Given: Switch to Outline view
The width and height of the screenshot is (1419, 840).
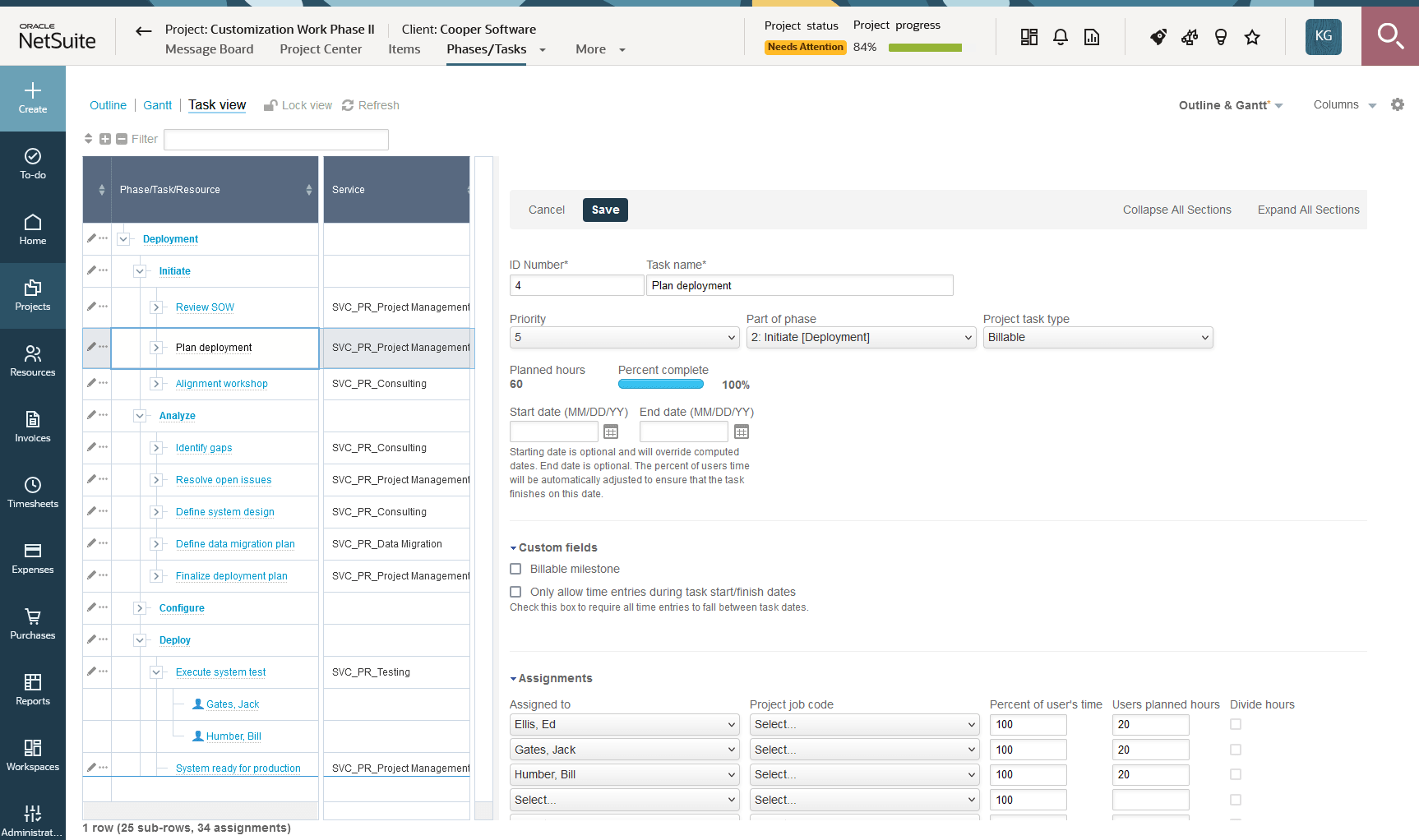Looking at the screenshot, I should pos(108,105).
